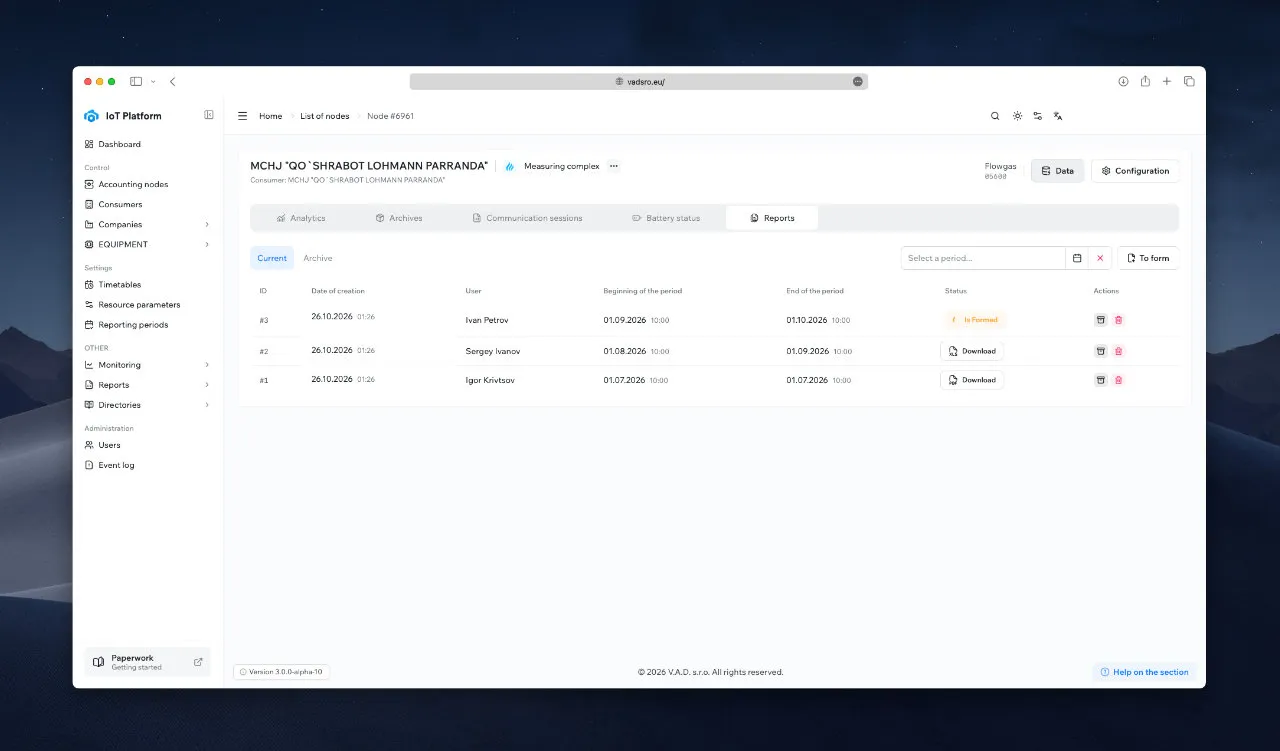This screenshot has height=751, width=1280.
Task: Open the Battery status tab
Action: [666, 217]
